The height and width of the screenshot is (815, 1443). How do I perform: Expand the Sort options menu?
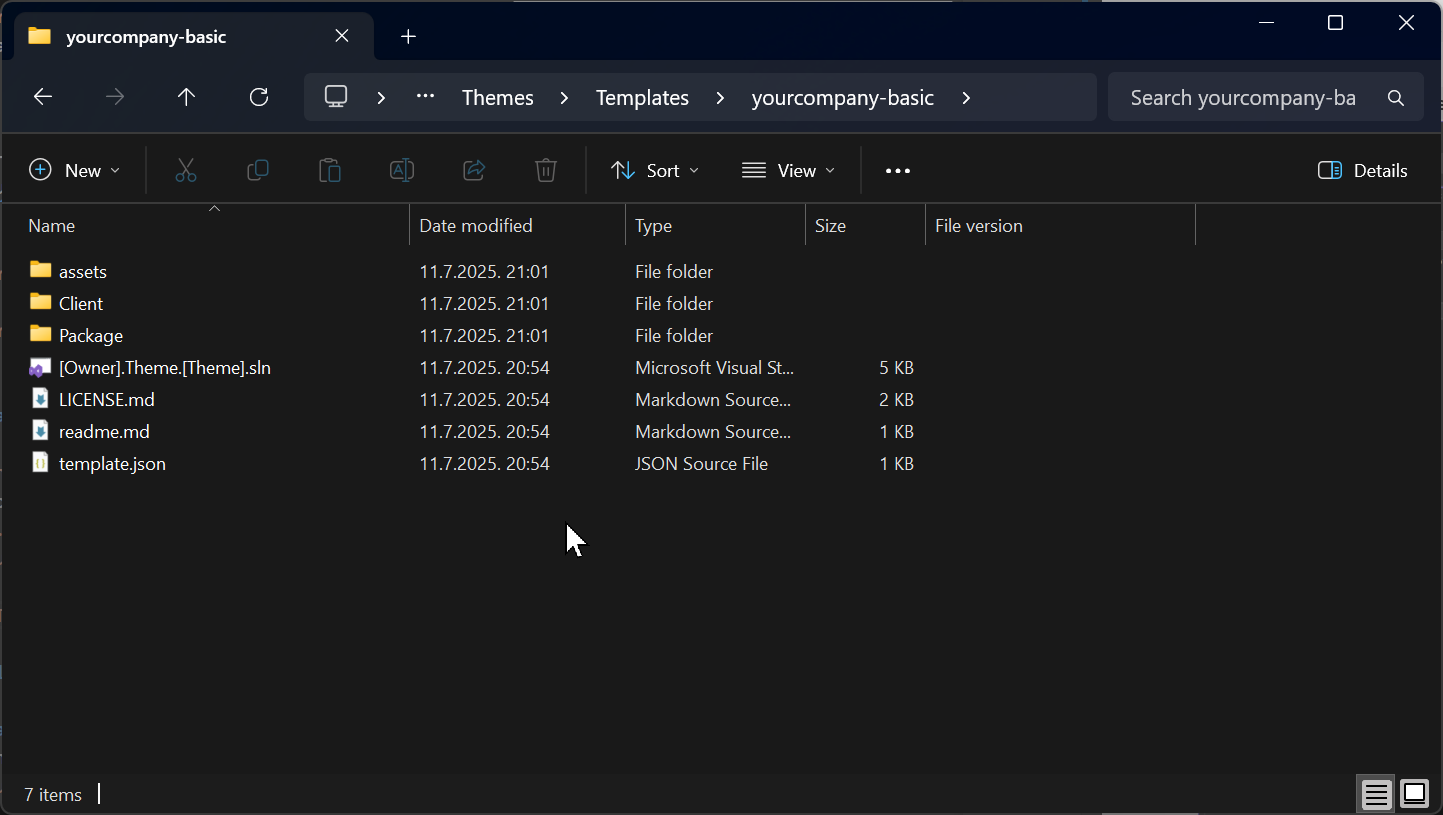[x=655, y=171]
